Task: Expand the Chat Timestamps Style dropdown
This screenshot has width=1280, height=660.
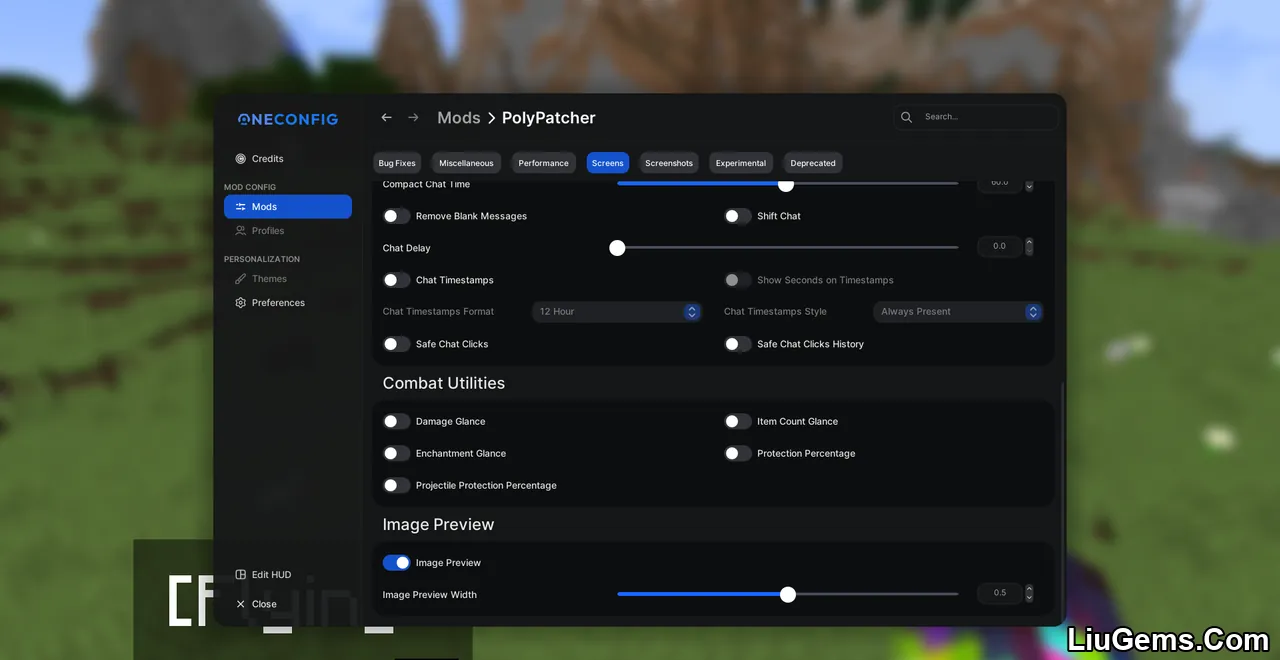Action: coord(958,312)
